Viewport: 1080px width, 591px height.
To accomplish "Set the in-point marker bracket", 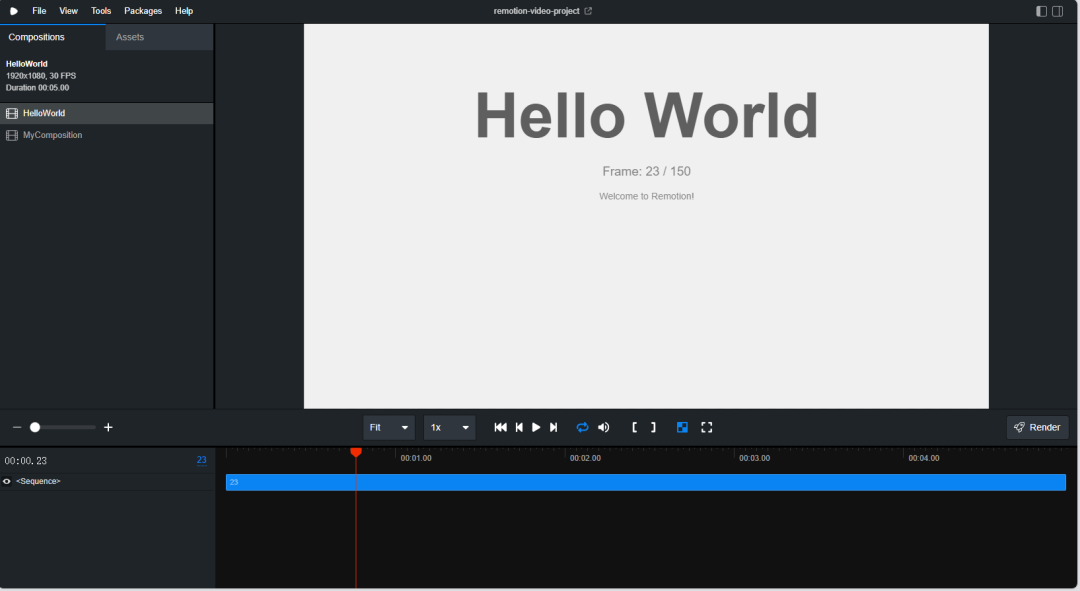I will pos(635,428).
